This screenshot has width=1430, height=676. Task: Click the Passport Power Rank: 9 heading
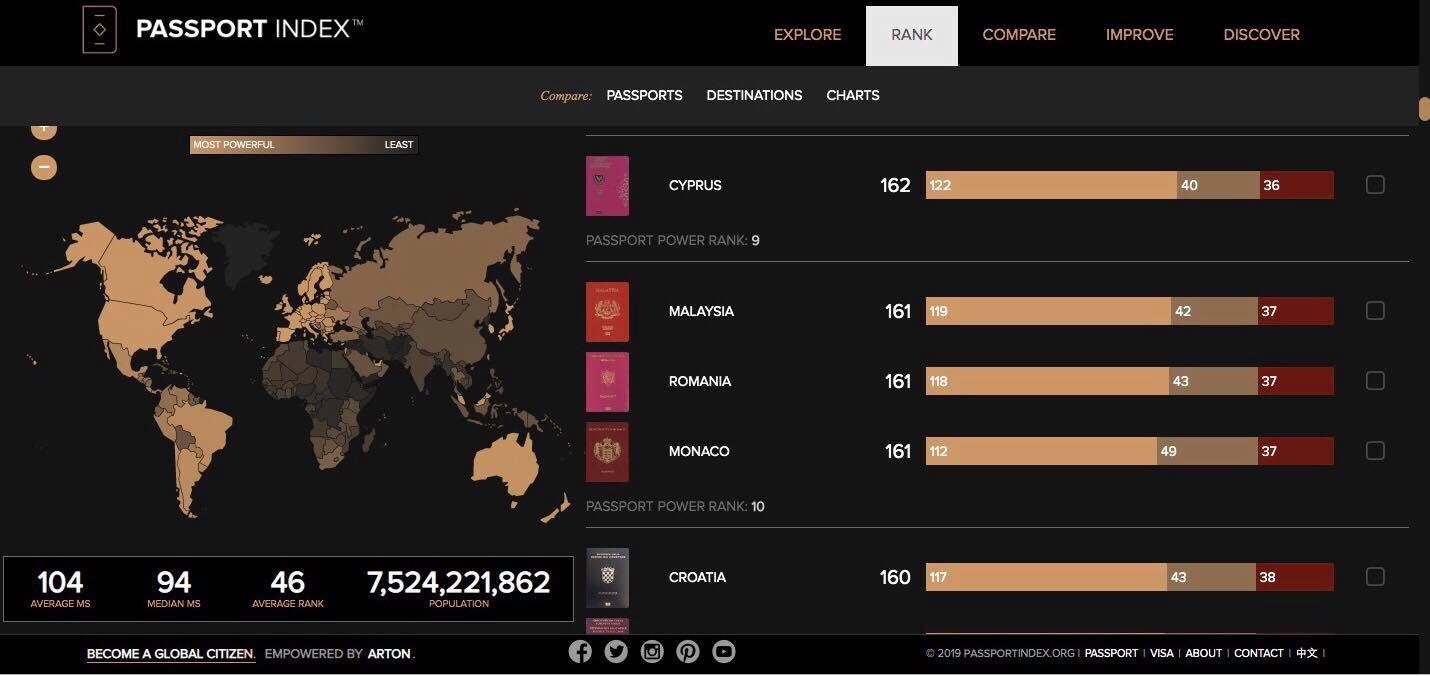click(x=673, y=241)
